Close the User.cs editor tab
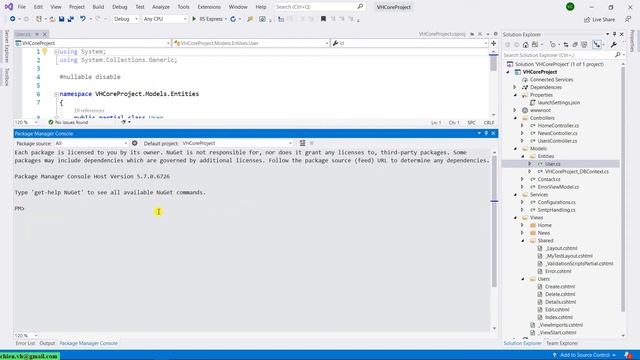This screenshot has height=360, width=640. click(45, 34)
